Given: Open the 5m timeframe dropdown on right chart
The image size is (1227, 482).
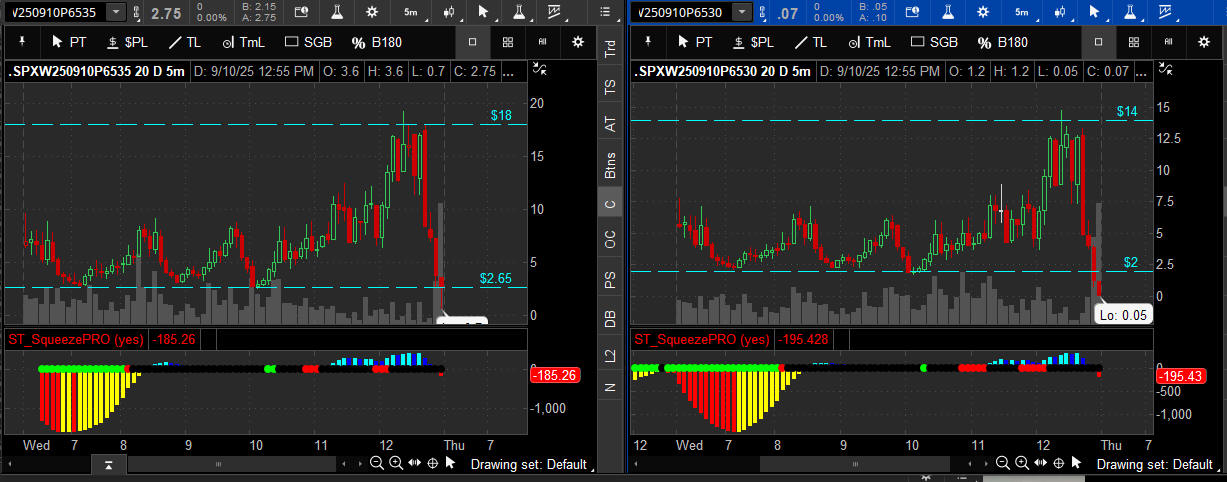Looking at the screenshot, I should pyautogui.click(x=1020, y=12).
